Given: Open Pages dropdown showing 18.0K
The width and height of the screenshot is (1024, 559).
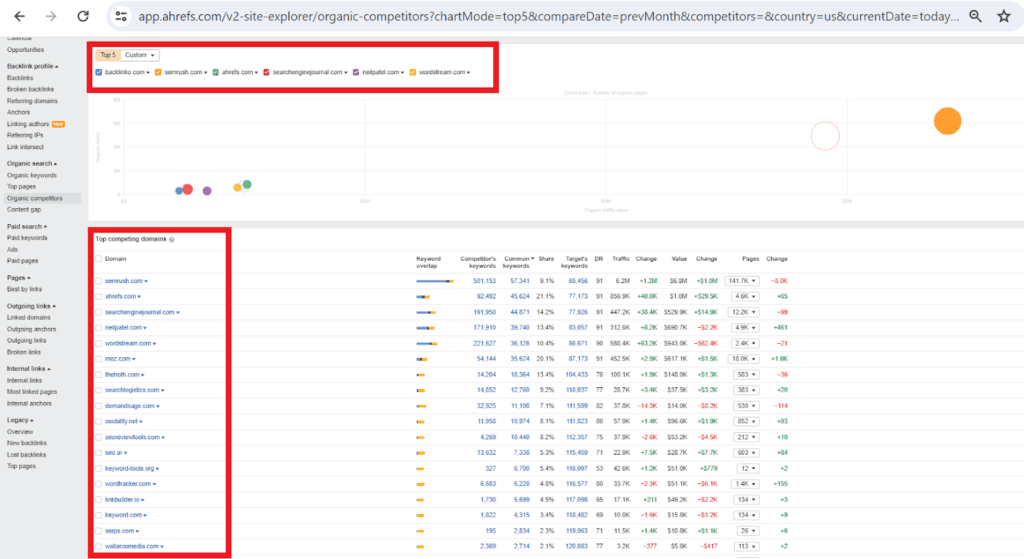Looking at the screenshot, I should click(744, 359).
